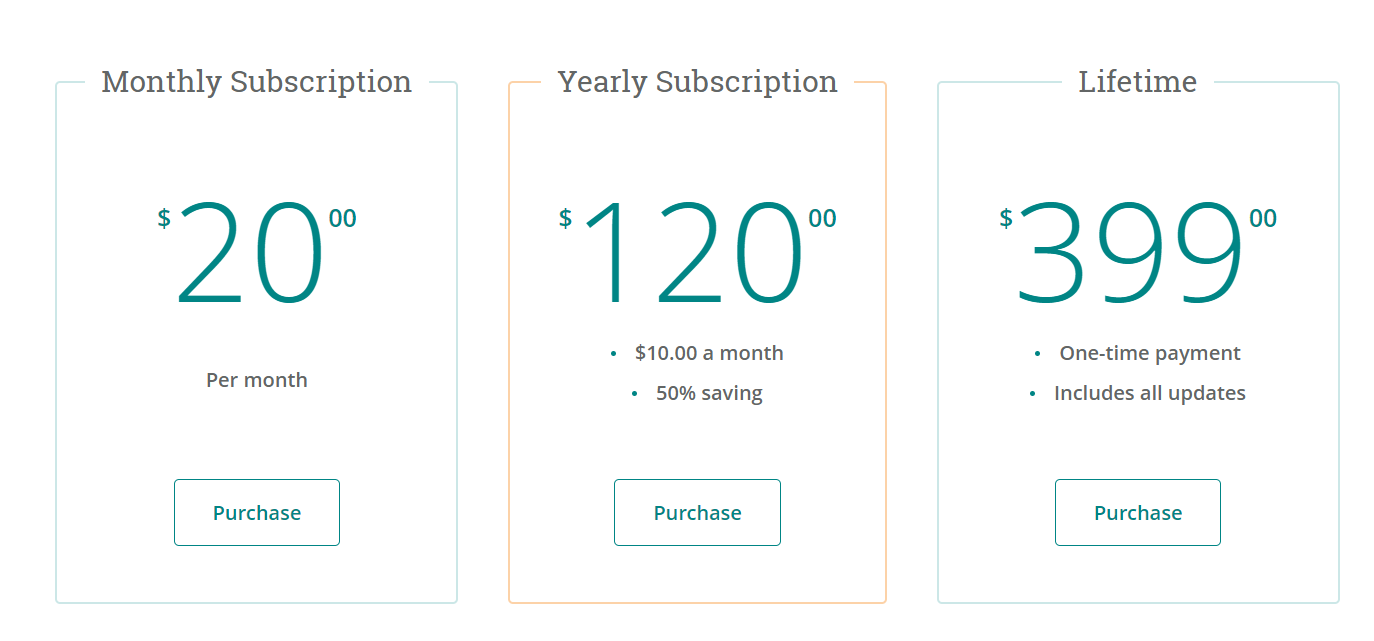Click the 'One-time payment' bullet
The width and height of the screenshot is (1374, 641).
pyautogui.click(x=1150, y=353)
